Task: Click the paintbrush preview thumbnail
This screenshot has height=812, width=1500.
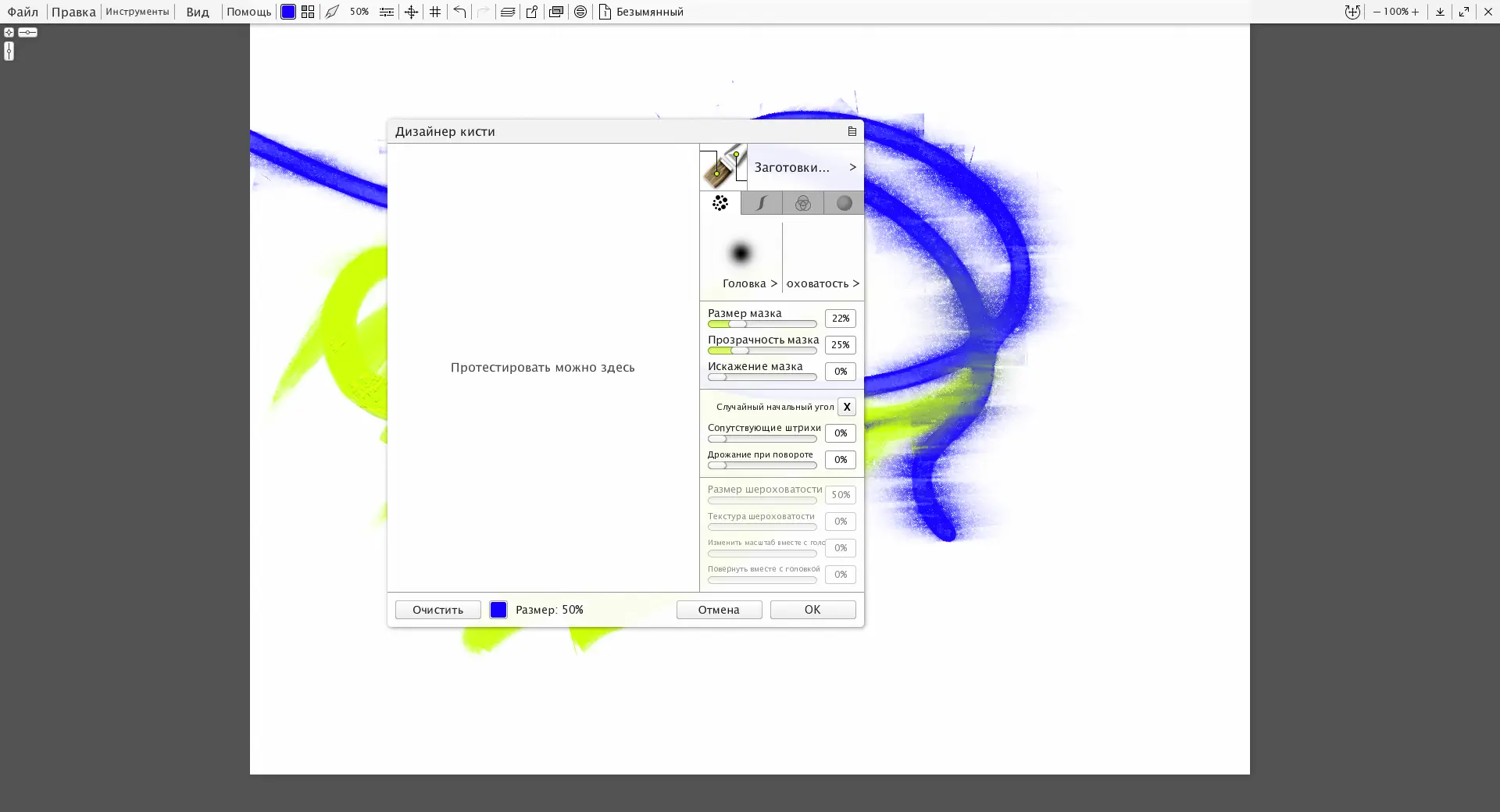Action: click(723, 166)
